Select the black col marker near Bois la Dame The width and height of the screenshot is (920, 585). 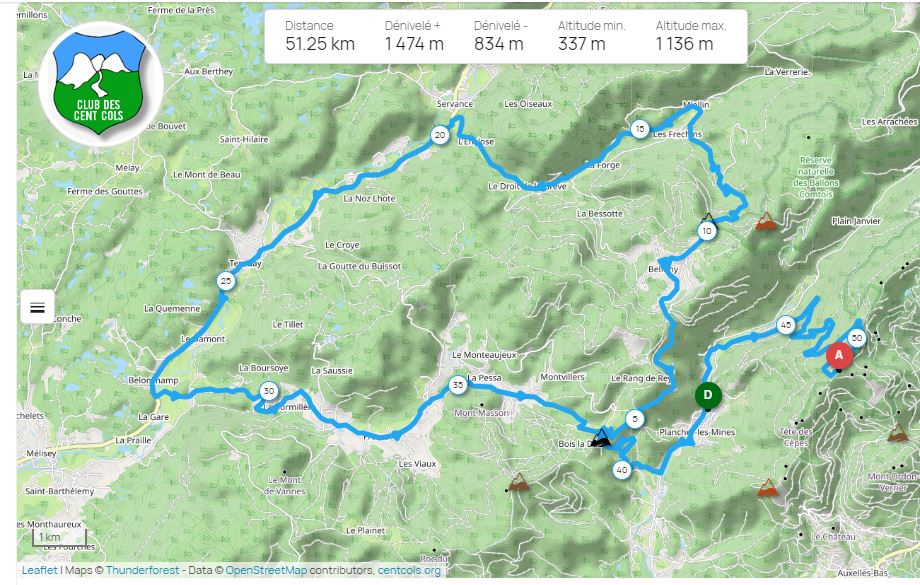600,438
